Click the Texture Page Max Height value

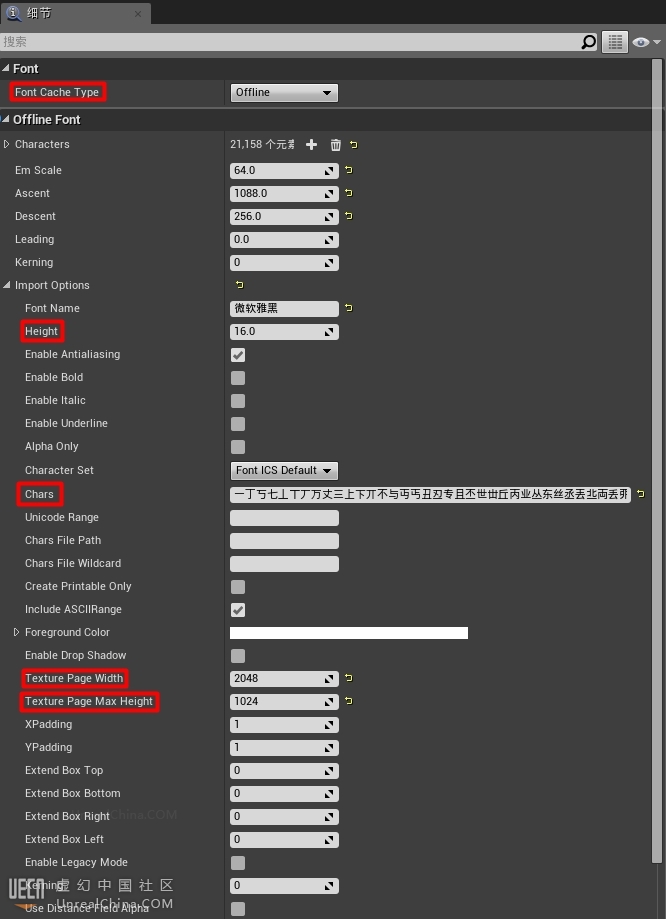coord(284,702)
